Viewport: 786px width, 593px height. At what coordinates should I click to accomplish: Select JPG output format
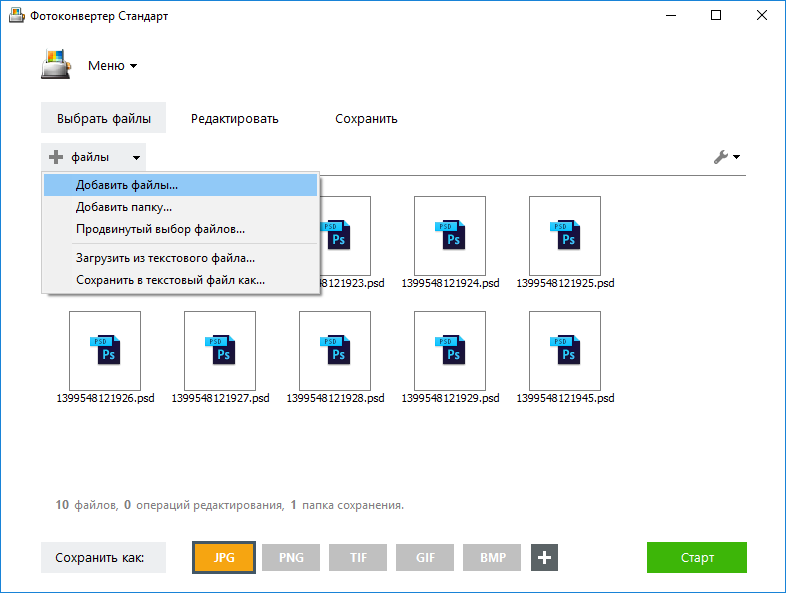224,557
